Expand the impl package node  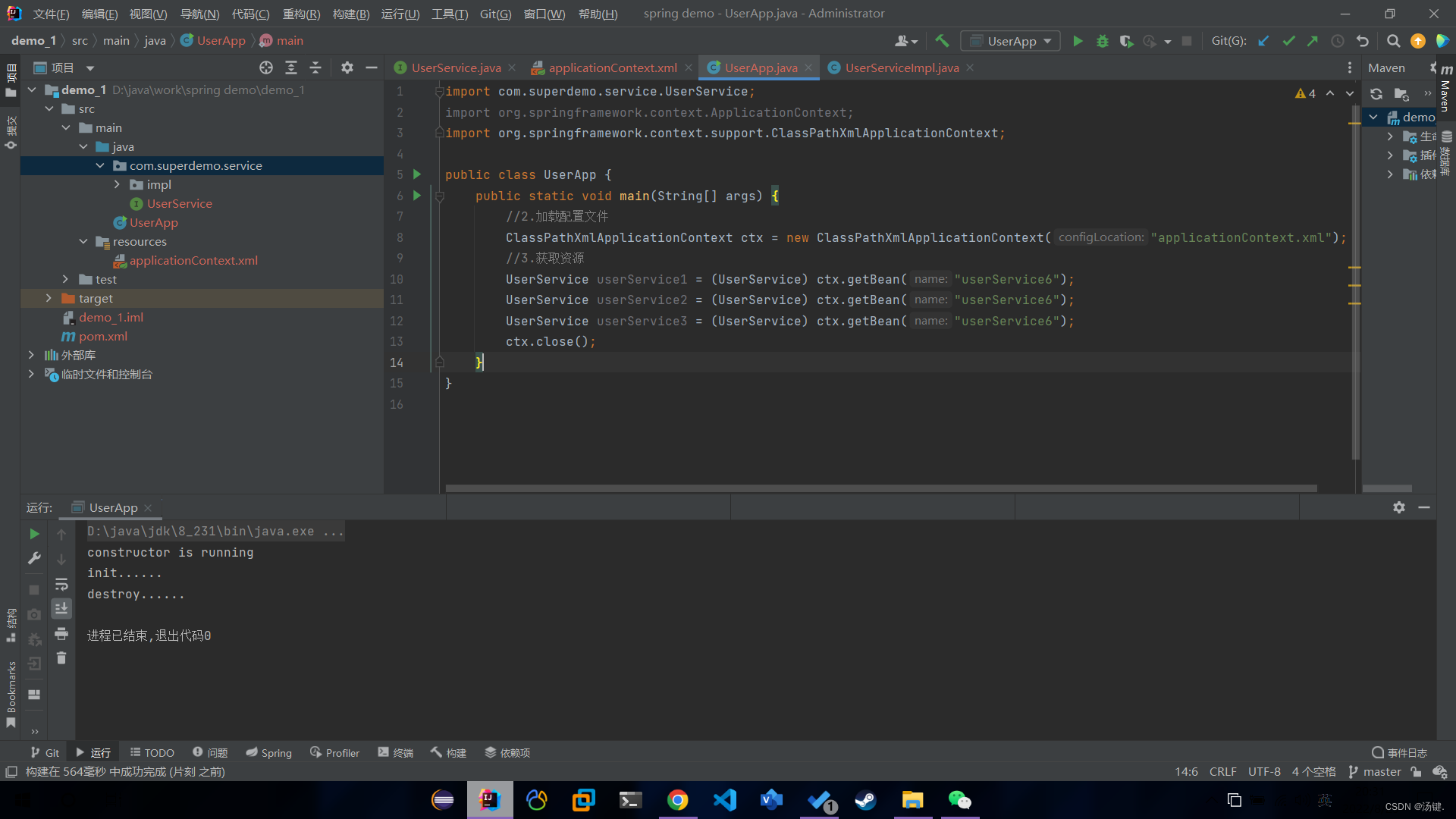coord(117,184)
